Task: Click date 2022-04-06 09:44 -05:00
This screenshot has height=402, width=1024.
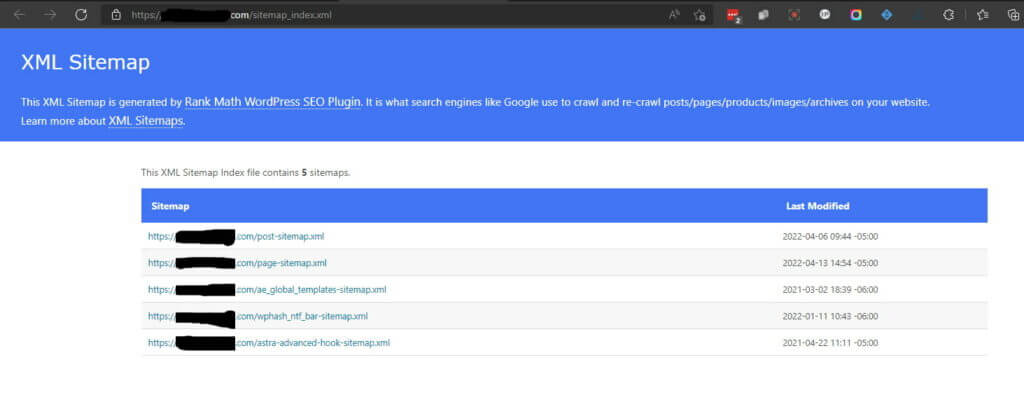Action: (830, 236)
